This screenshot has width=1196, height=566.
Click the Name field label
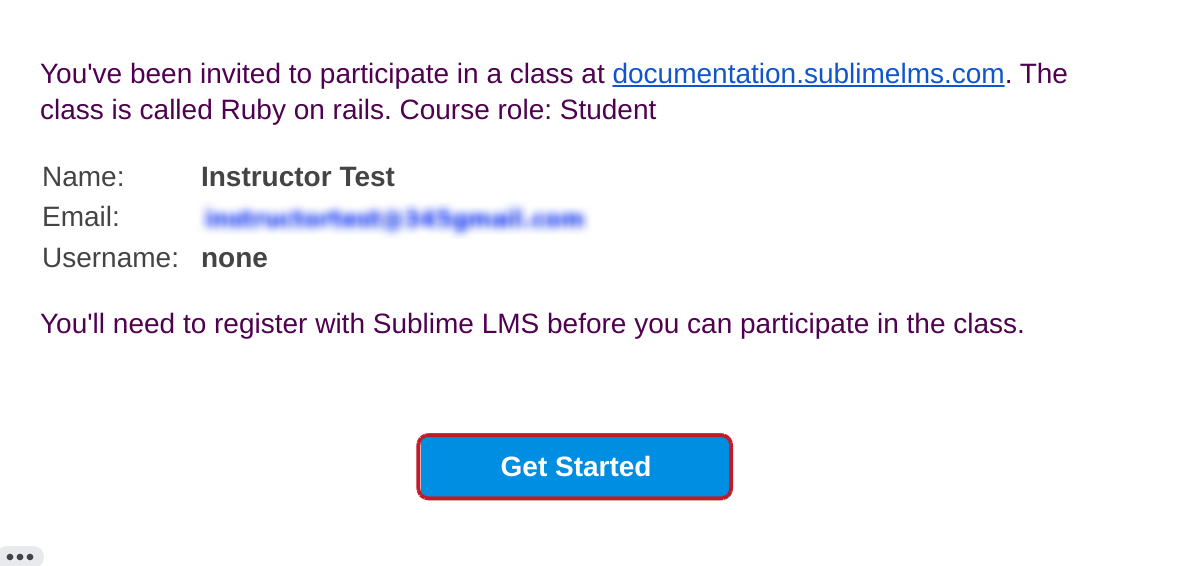click(x=83, y=177)
